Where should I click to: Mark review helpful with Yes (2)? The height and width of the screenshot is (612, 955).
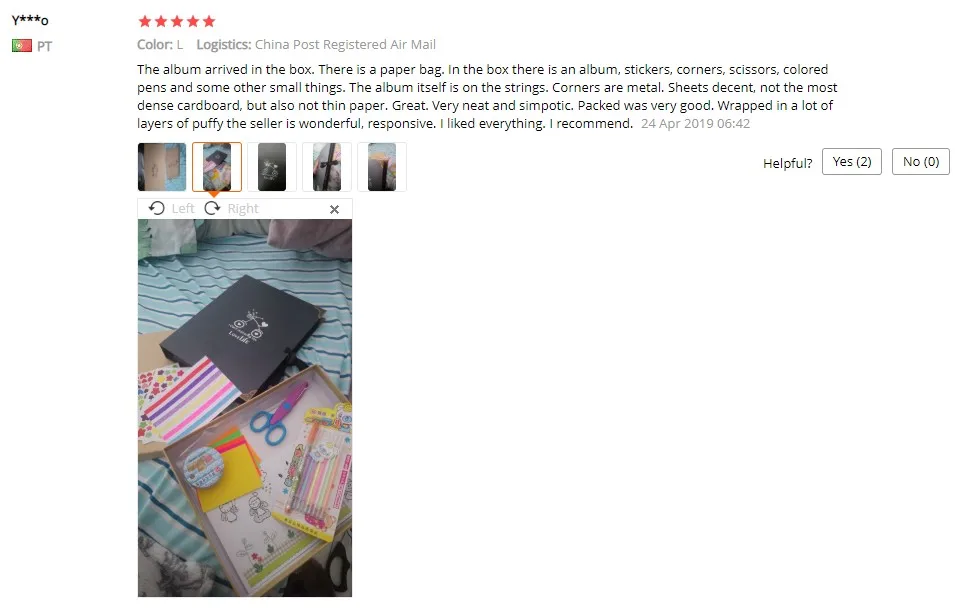coord(851,161)
